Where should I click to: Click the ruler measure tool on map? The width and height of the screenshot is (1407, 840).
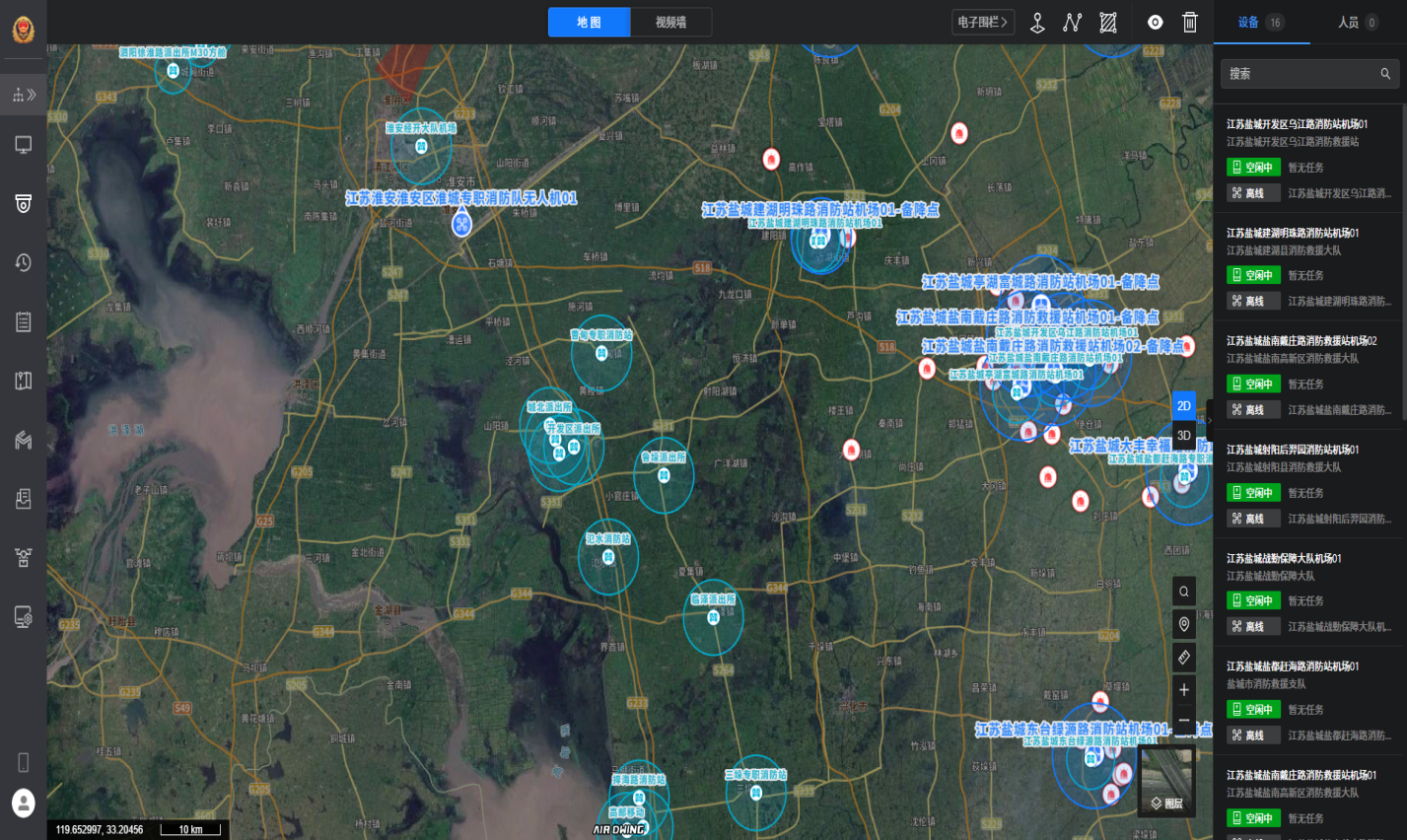tap(1184, 657)
